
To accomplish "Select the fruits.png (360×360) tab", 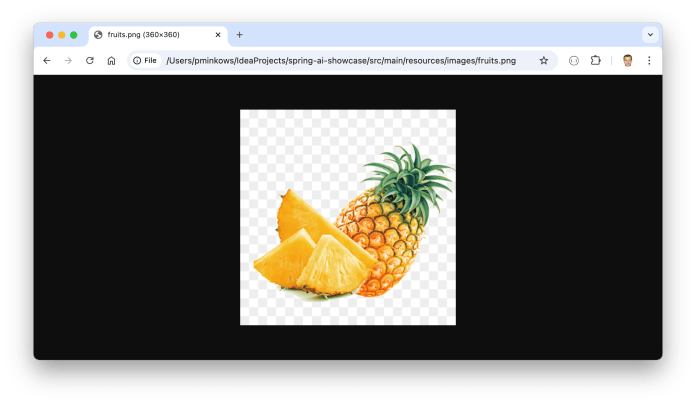I will pyautogui.click(x=148, y=35).
